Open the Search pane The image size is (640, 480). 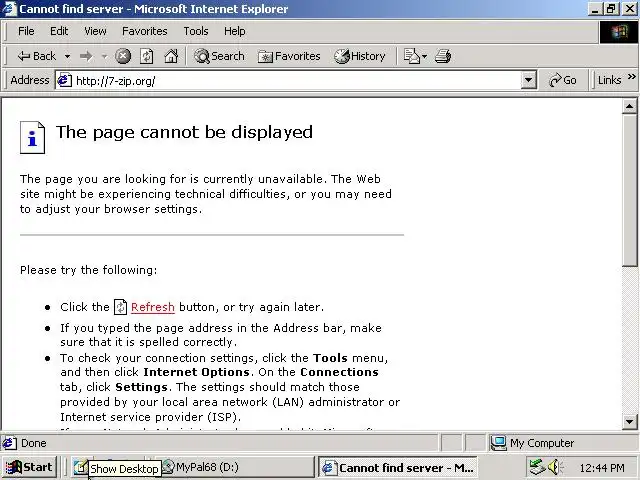[220, 56]
